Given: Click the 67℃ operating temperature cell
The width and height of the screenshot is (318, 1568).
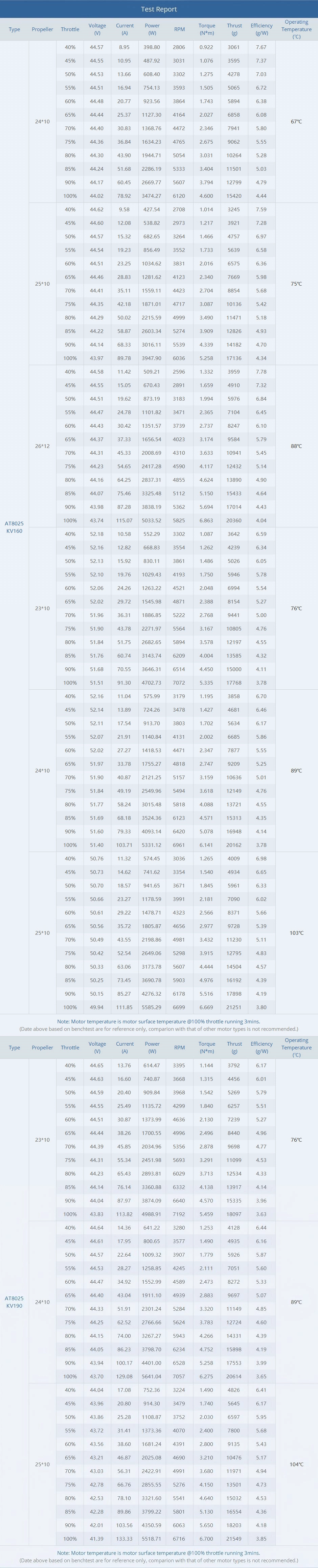Looking at the screenshot, I should tap(296, 122).
